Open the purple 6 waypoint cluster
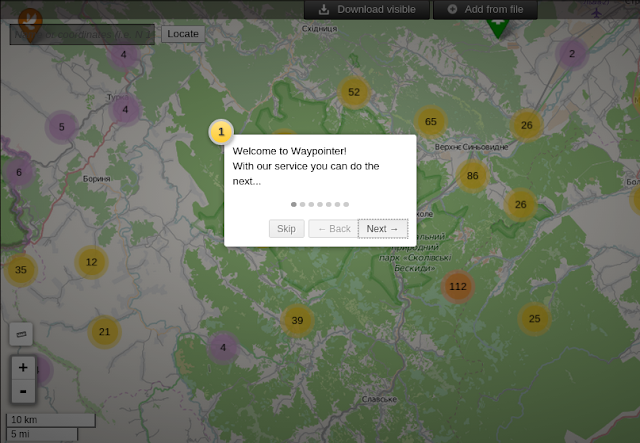Image resolution: width=640 pixels, height=443 pixels. tap(19, 172)
